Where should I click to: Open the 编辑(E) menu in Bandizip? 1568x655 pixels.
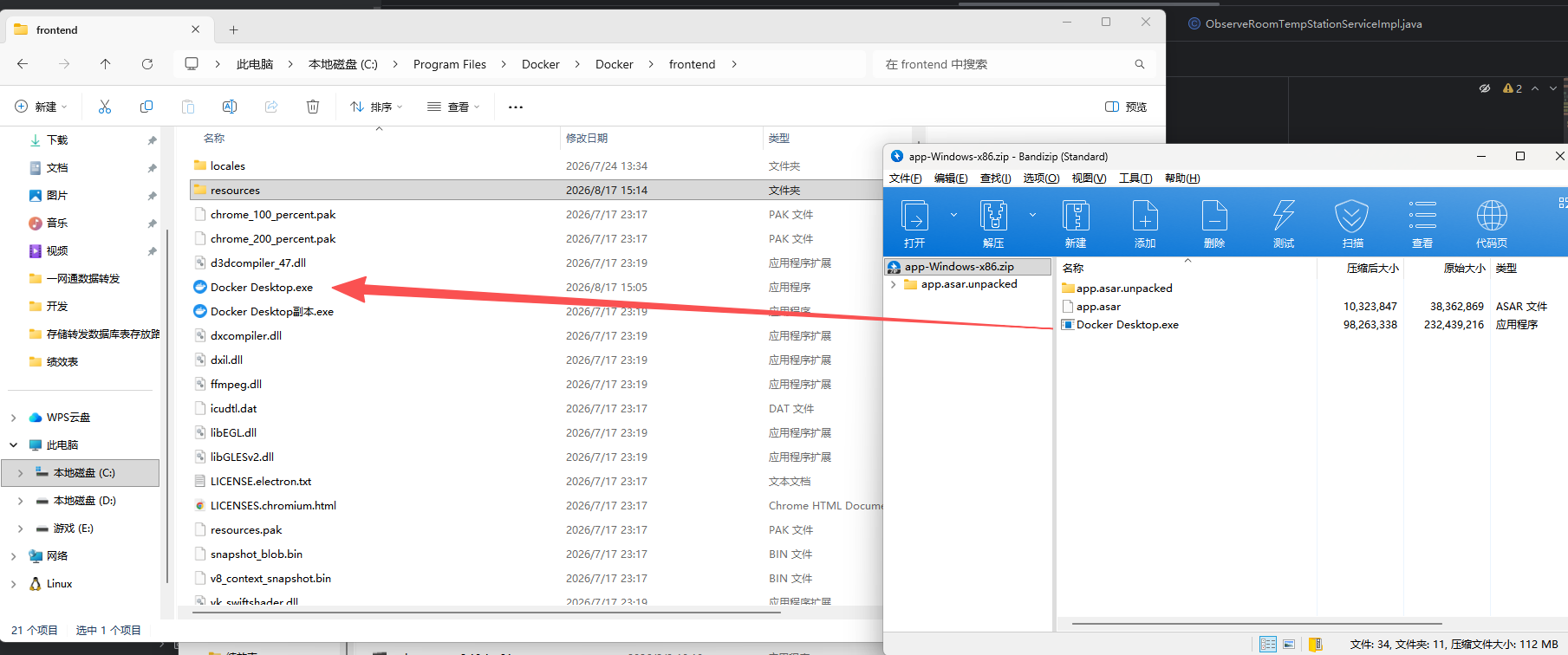(x=951, y=178)
